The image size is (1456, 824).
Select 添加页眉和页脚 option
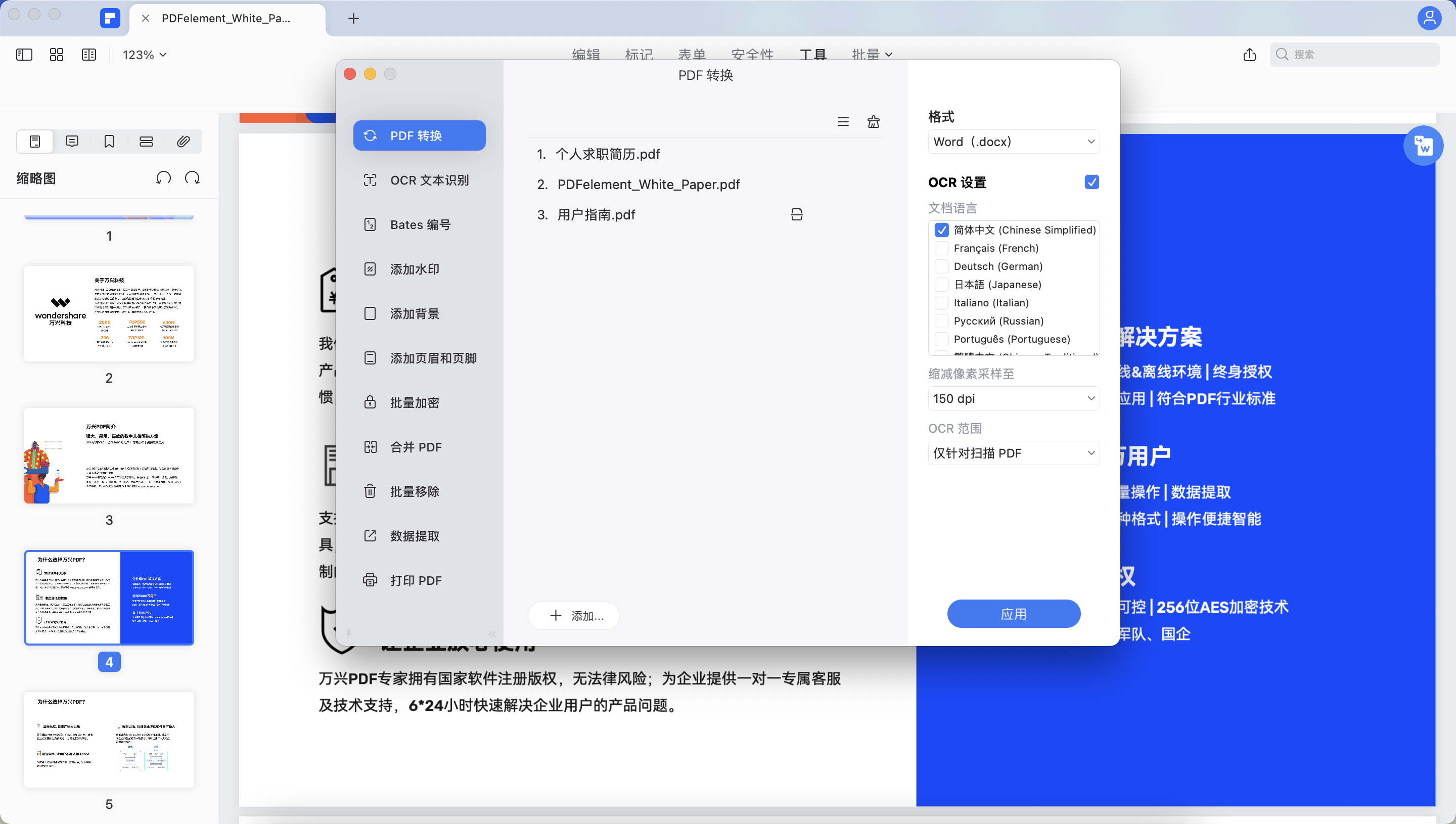tap(419, 358)
